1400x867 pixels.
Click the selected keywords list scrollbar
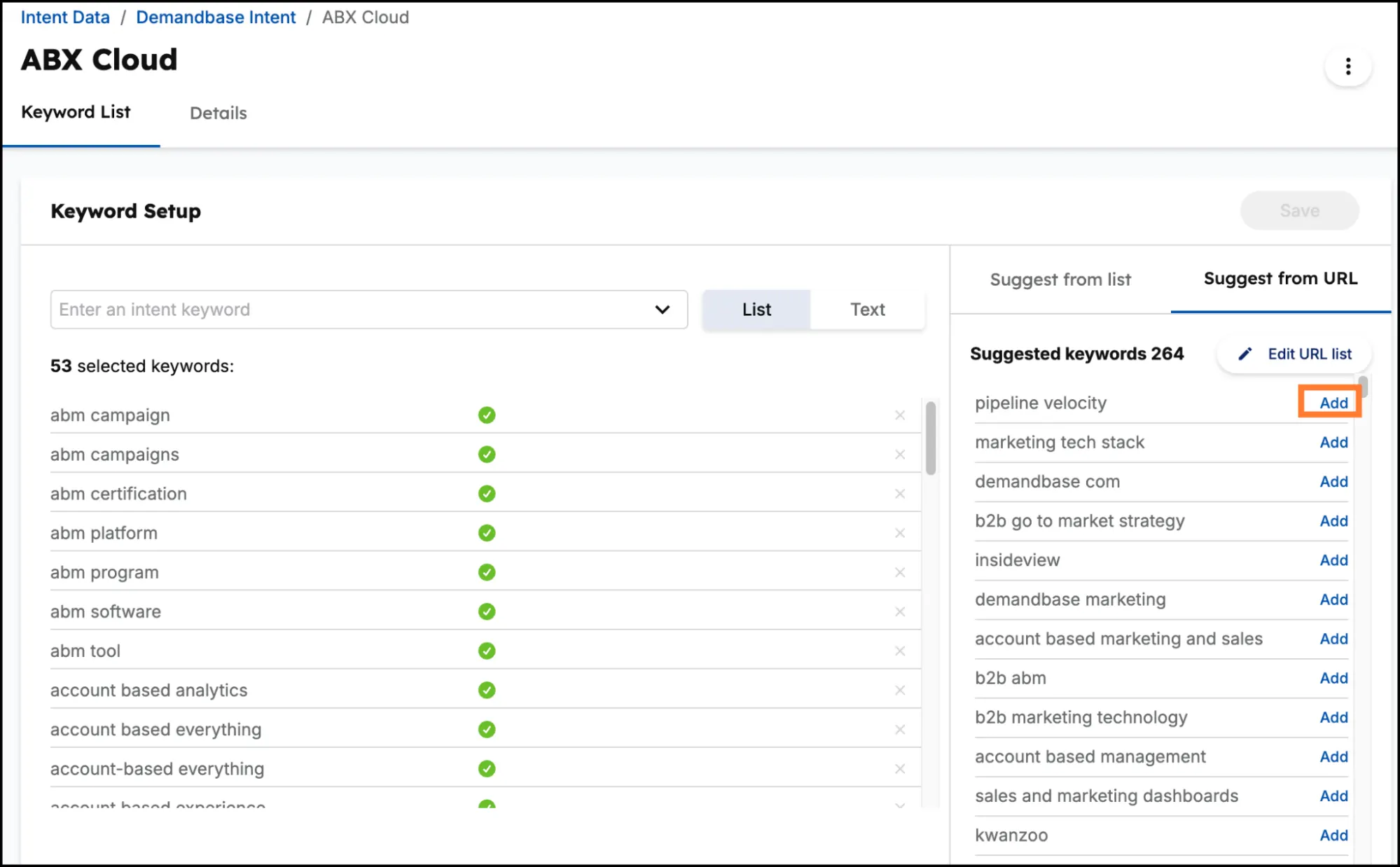click(x=930, y=438)
